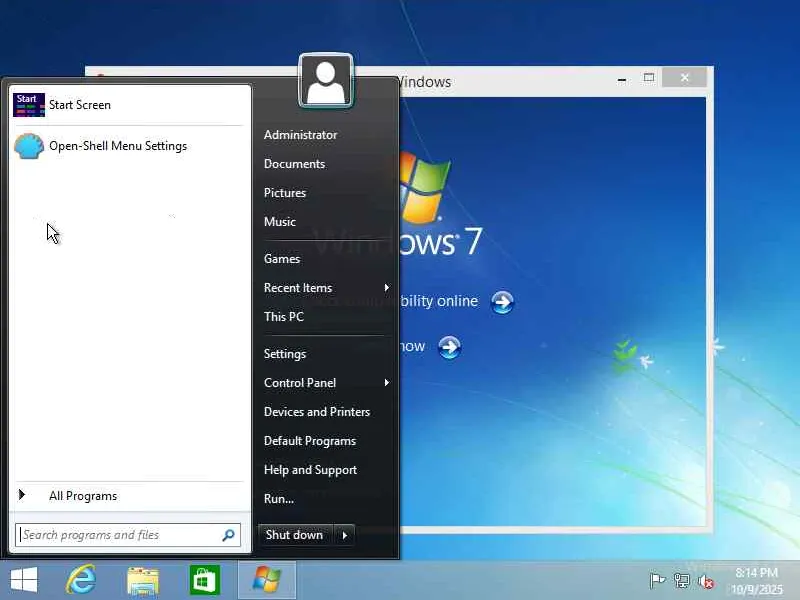Select Recent Items in the Start menu

point(298,288)
